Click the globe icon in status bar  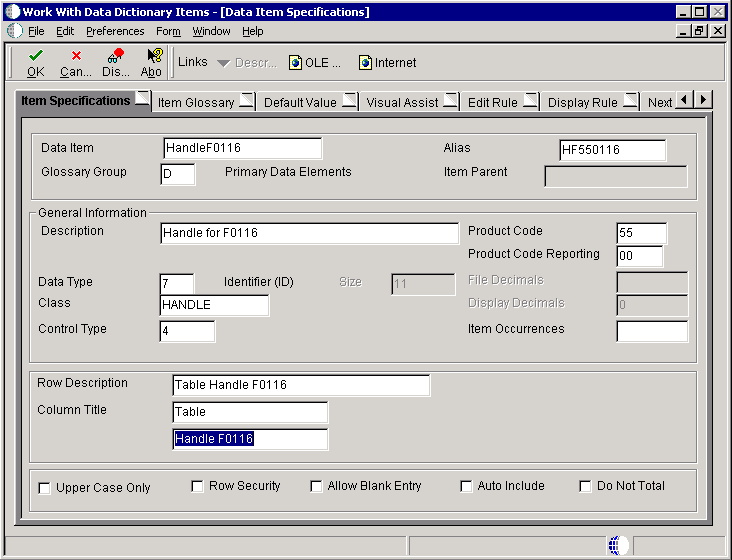619,545
